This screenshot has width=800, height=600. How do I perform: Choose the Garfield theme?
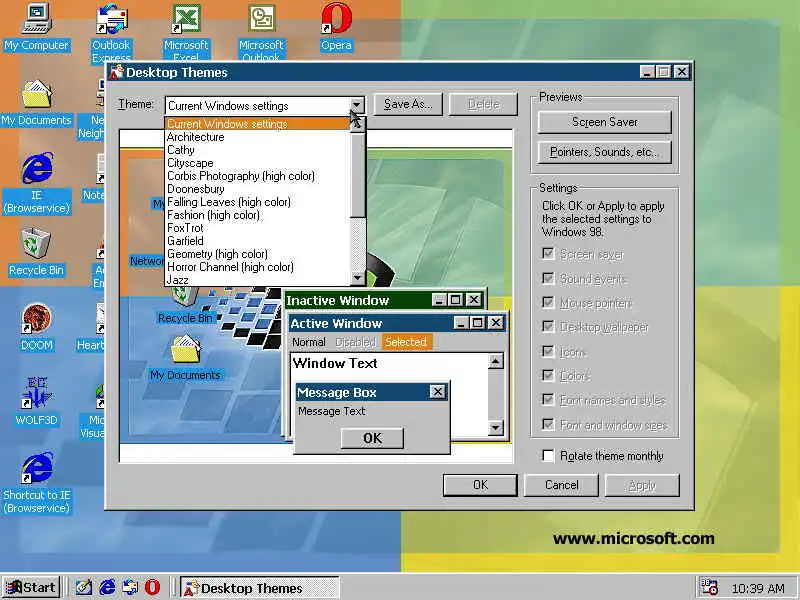point(258,241)
